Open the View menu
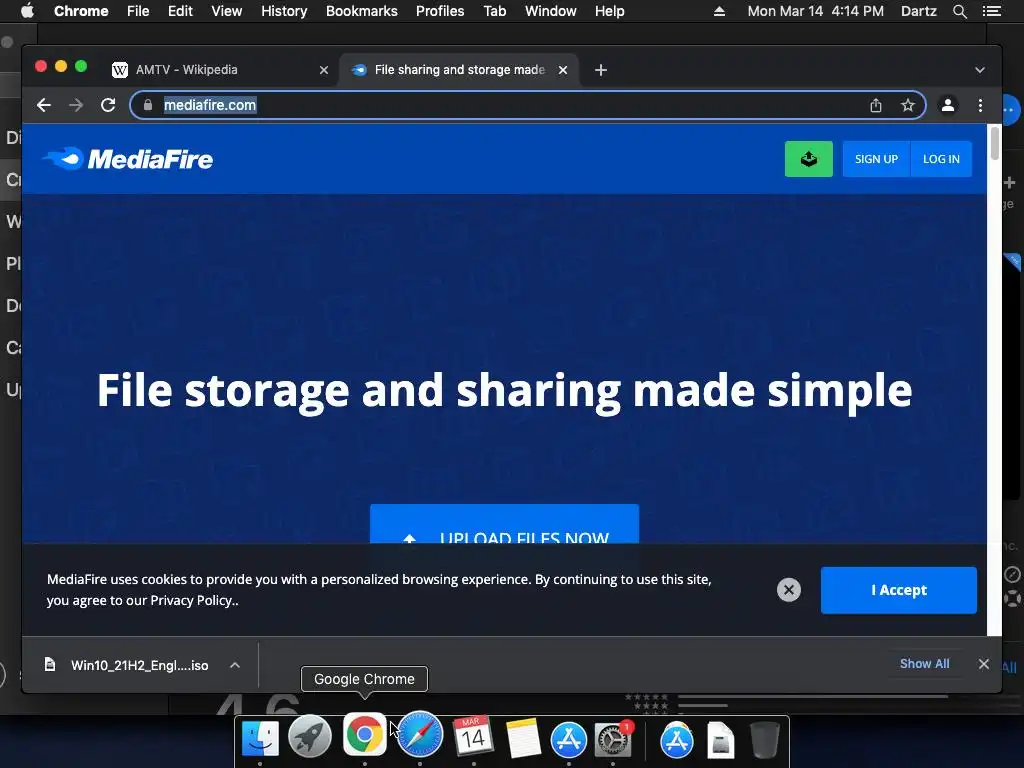 [227, 11]
